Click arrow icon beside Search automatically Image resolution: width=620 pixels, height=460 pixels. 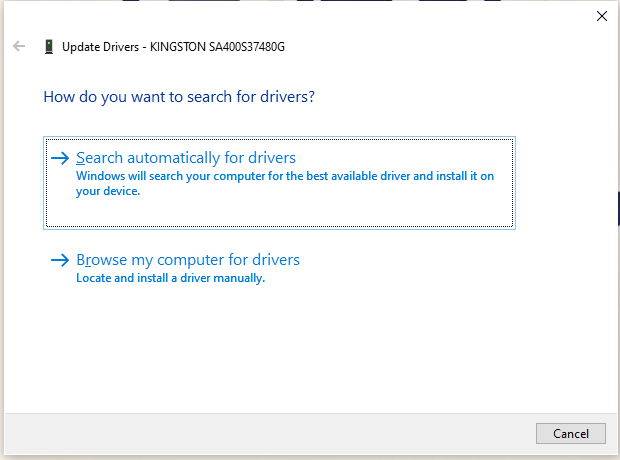60,158
